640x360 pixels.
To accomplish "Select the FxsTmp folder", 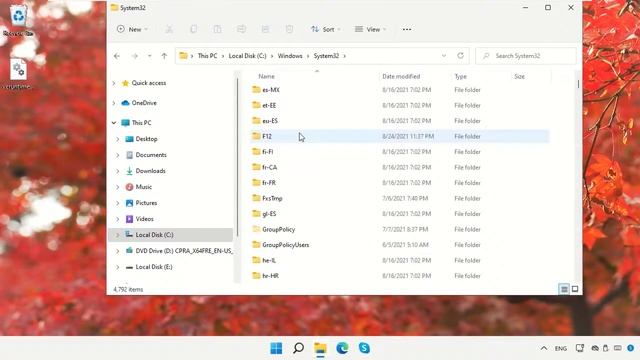I will tap(272, 198).
